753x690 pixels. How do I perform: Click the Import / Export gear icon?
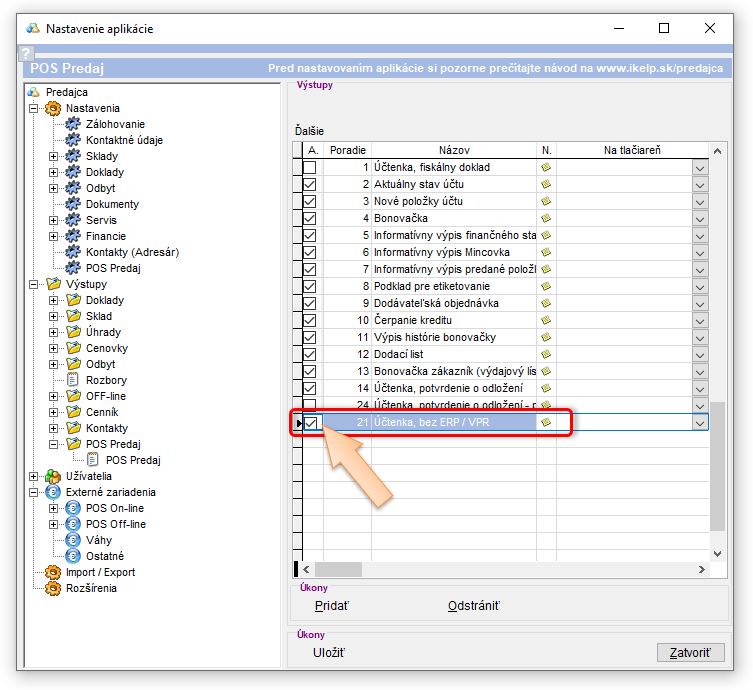(x=53, y=572)
